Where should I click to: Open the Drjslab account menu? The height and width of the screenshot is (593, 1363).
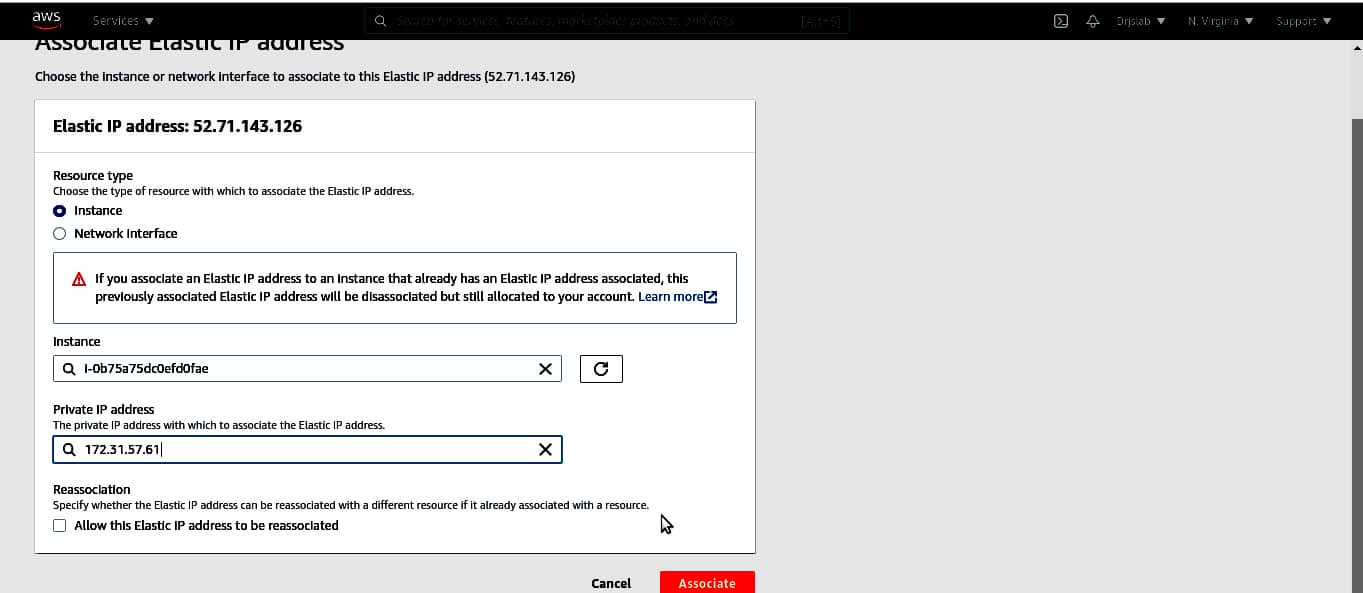[1140, 21]
